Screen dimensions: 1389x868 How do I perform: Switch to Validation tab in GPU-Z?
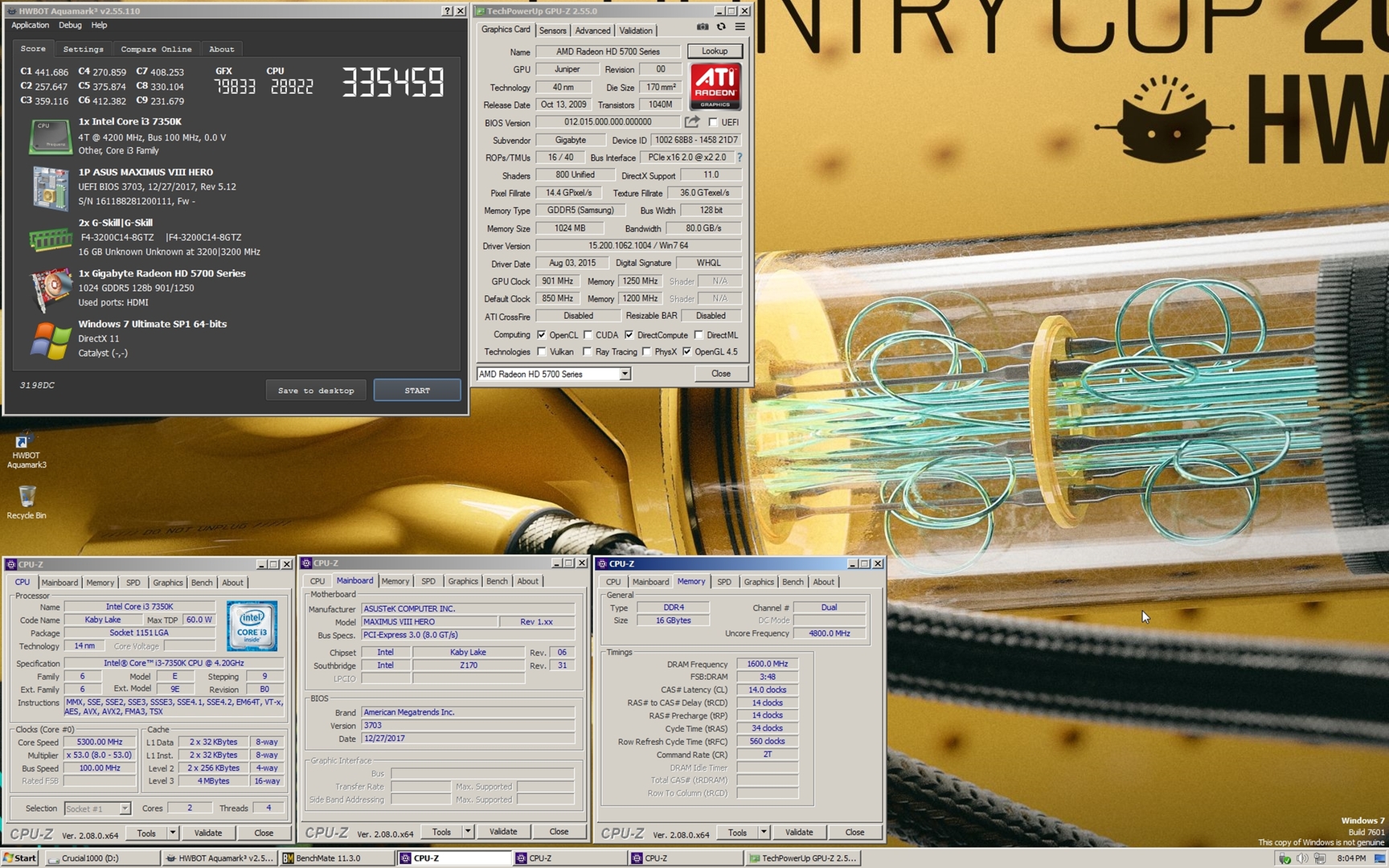point(636,31)
